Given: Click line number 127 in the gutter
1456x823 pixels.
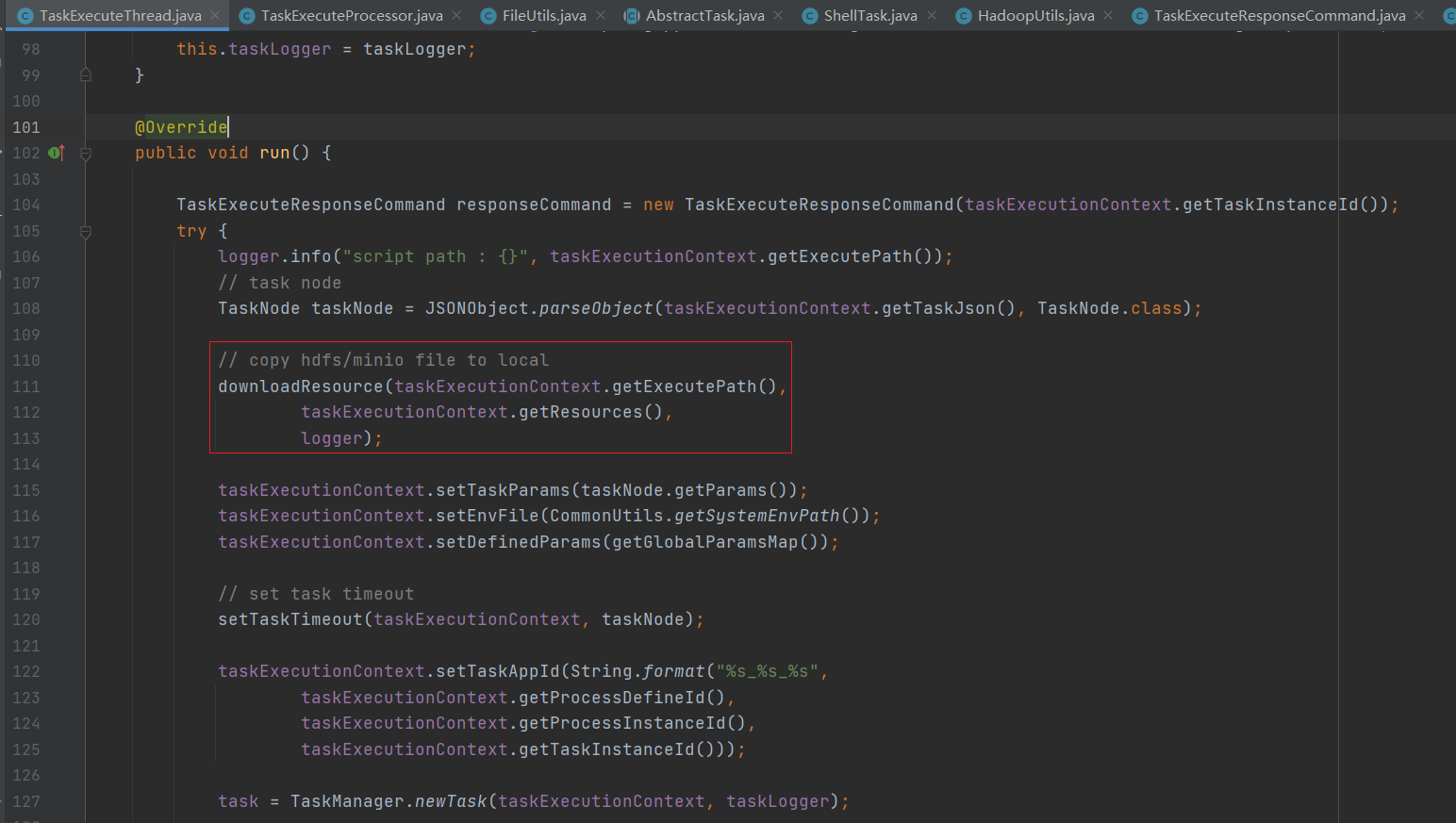Looking at the screenshot, I should 26,801.
